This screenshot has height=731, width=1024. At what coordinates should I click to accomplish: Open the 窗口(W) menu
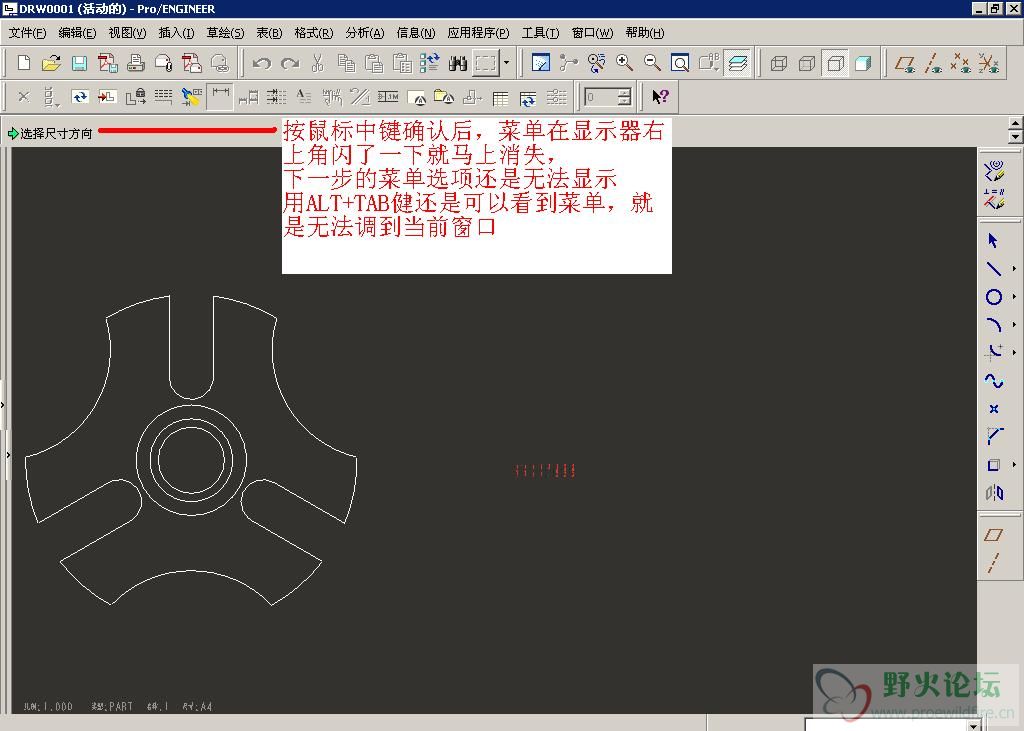(592, 33)
